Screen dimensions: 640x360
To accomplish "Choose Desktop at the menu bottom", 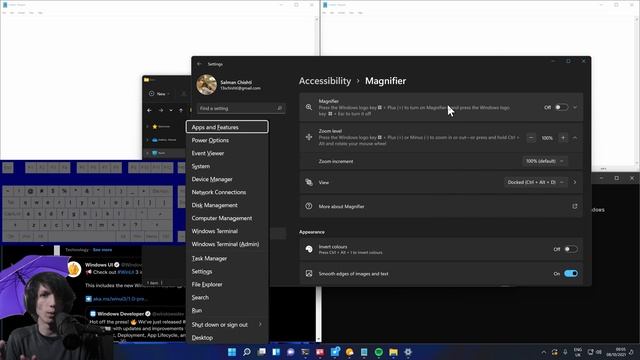I will pos(227,338).
